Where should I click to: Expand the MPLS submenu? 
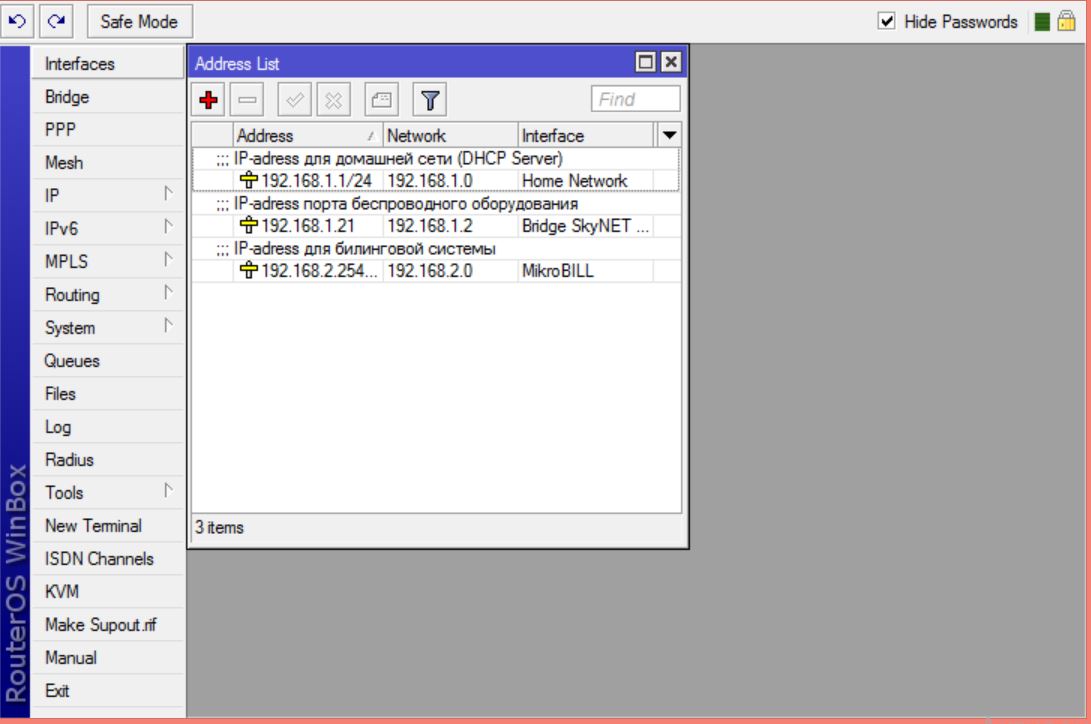[x=108, y=262]
